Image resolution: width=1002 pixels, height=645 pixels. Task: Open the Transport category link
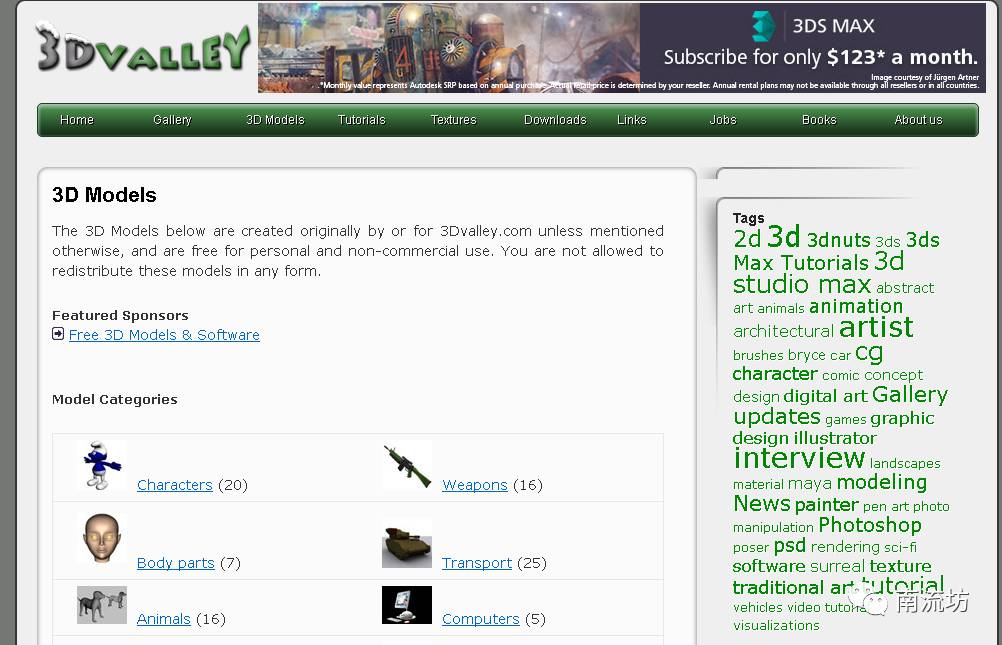click(x=477, y=563)
